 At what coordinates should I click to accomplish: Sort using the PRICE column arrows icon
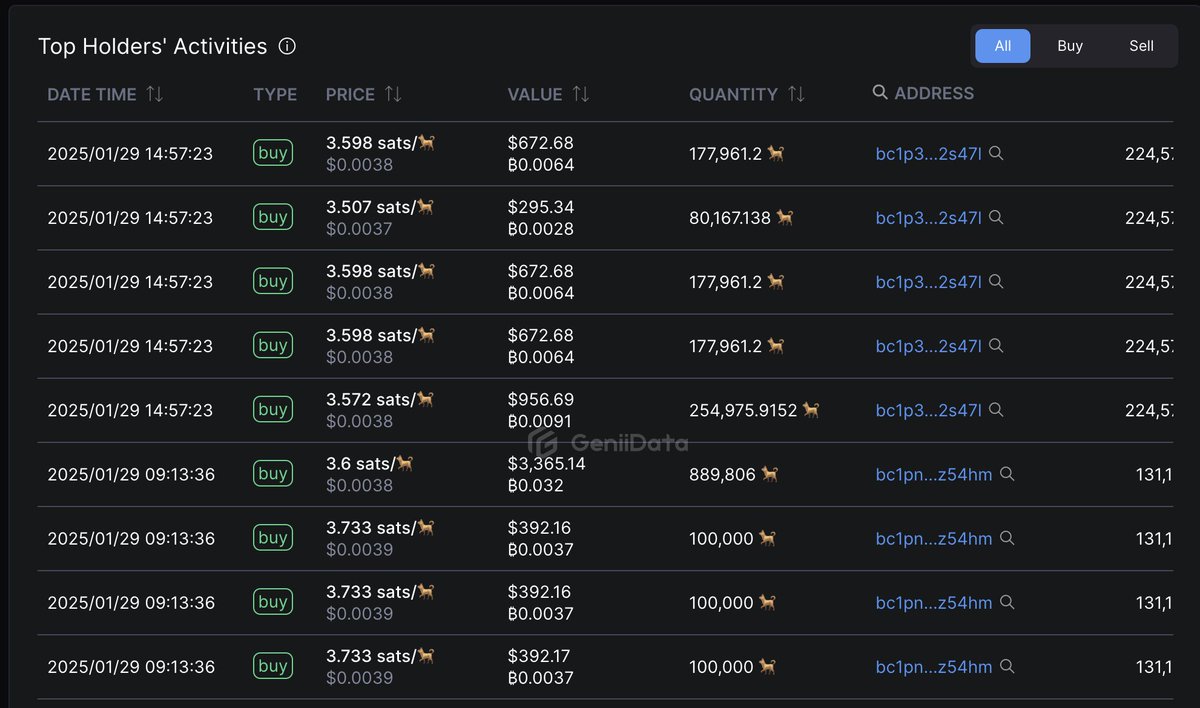pos(393,94)
